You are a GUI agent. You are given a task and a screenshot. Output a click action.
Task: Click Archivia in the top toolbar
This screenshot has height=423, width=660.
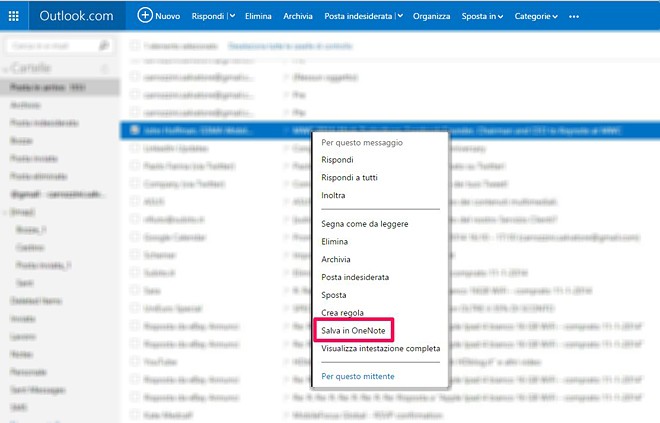(297, 16)
